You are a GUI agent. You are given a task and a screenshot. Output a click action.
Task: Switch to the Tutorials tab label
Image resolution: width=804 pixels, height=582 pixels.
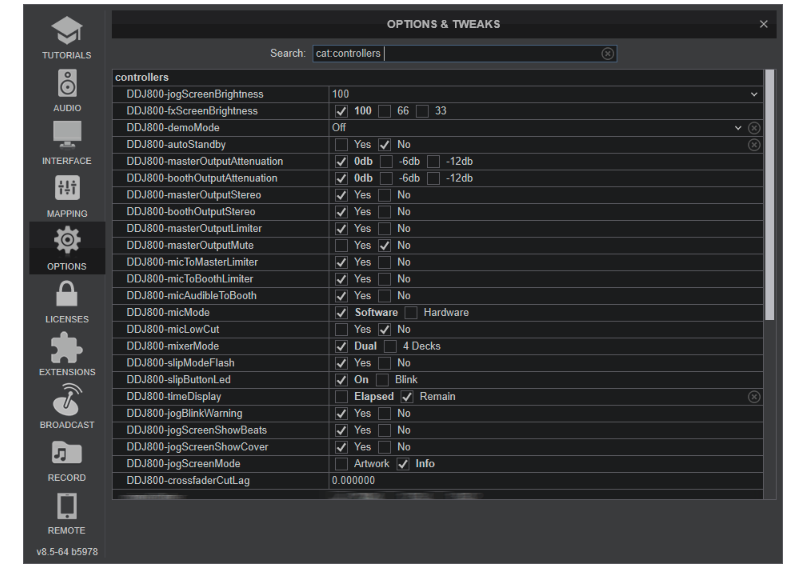click(67, 55)
